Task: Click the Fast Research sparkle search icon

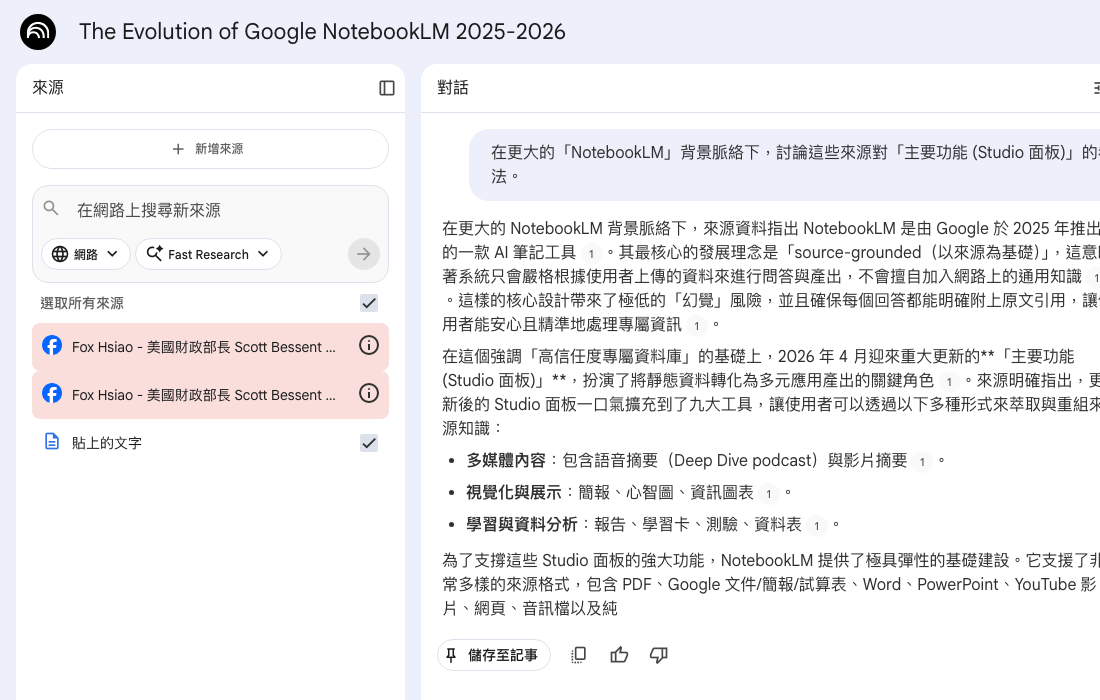Action: click(x=154, y=253)
